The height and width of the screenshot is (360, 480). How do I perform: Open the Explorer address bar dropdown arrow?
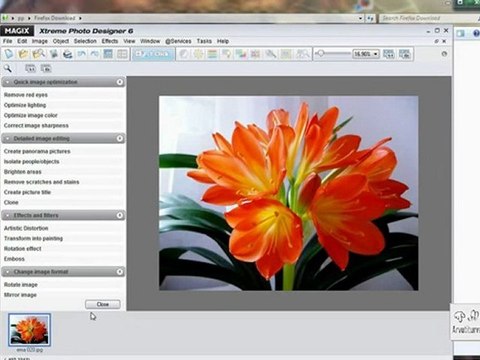tap(360, 18)
